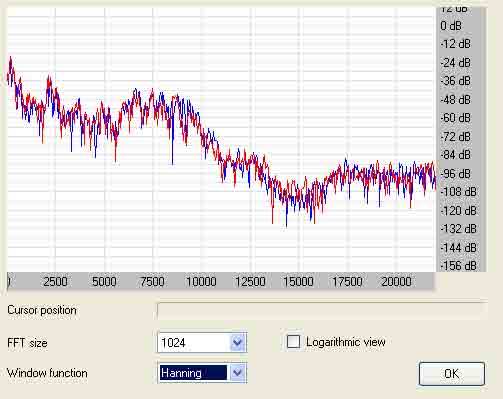Click the spectrum graph plot area
The image size is (503, 399).
pyautogui.click(x=221, y=139)
